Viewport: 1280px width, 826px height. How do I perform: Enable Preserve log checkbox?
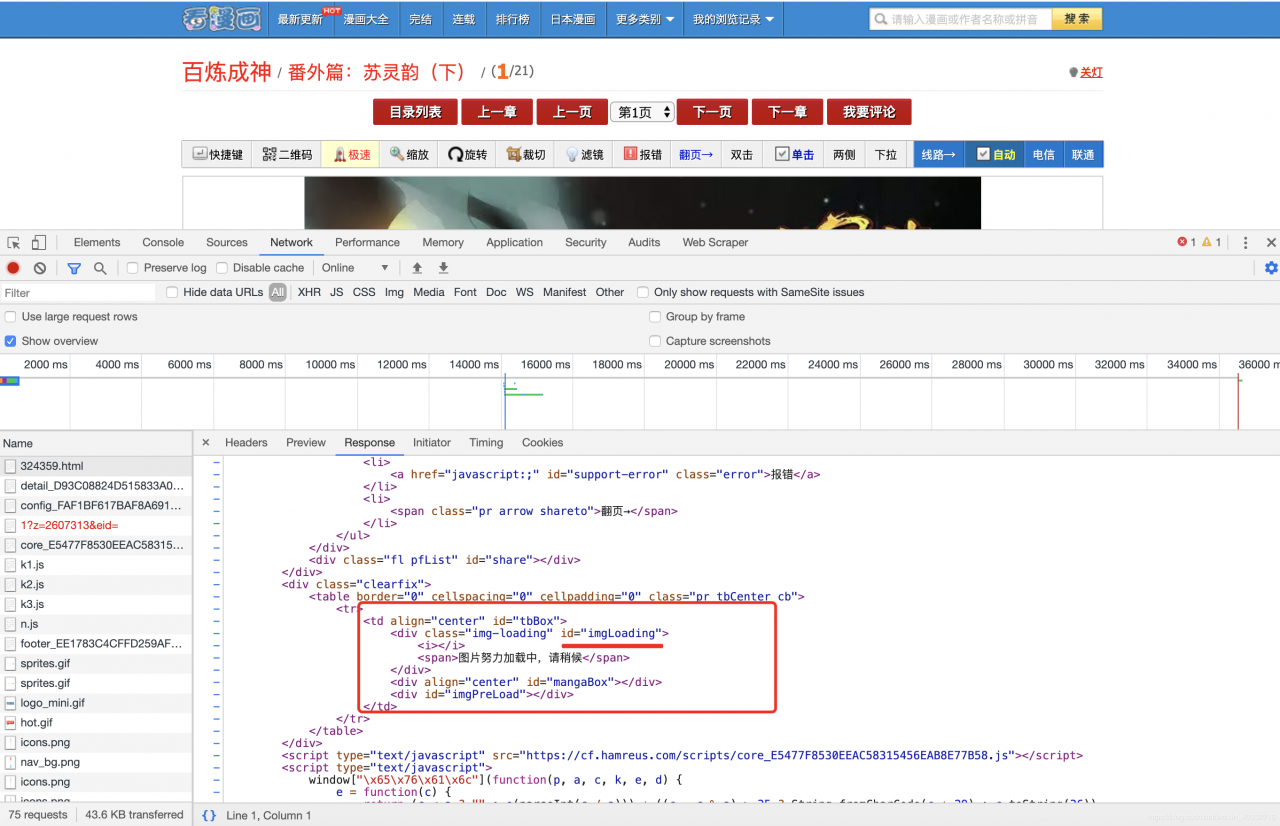[132, 268]
